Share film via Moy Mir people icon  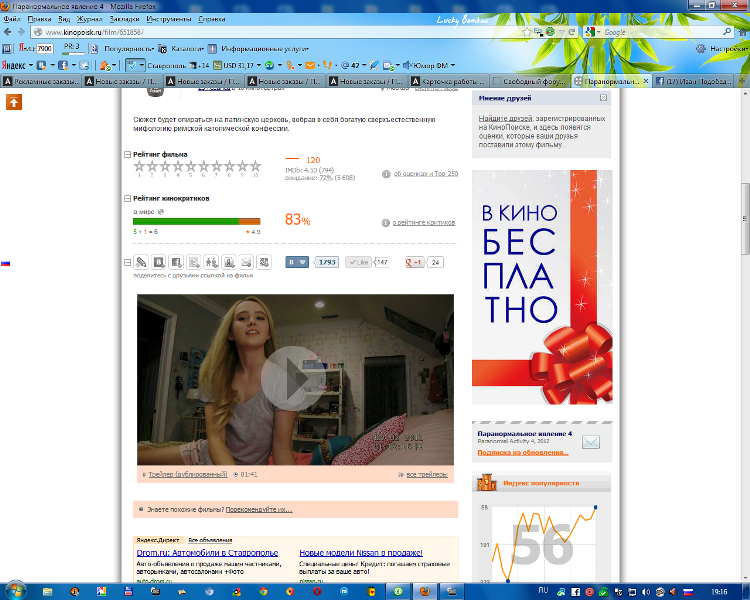211,262
